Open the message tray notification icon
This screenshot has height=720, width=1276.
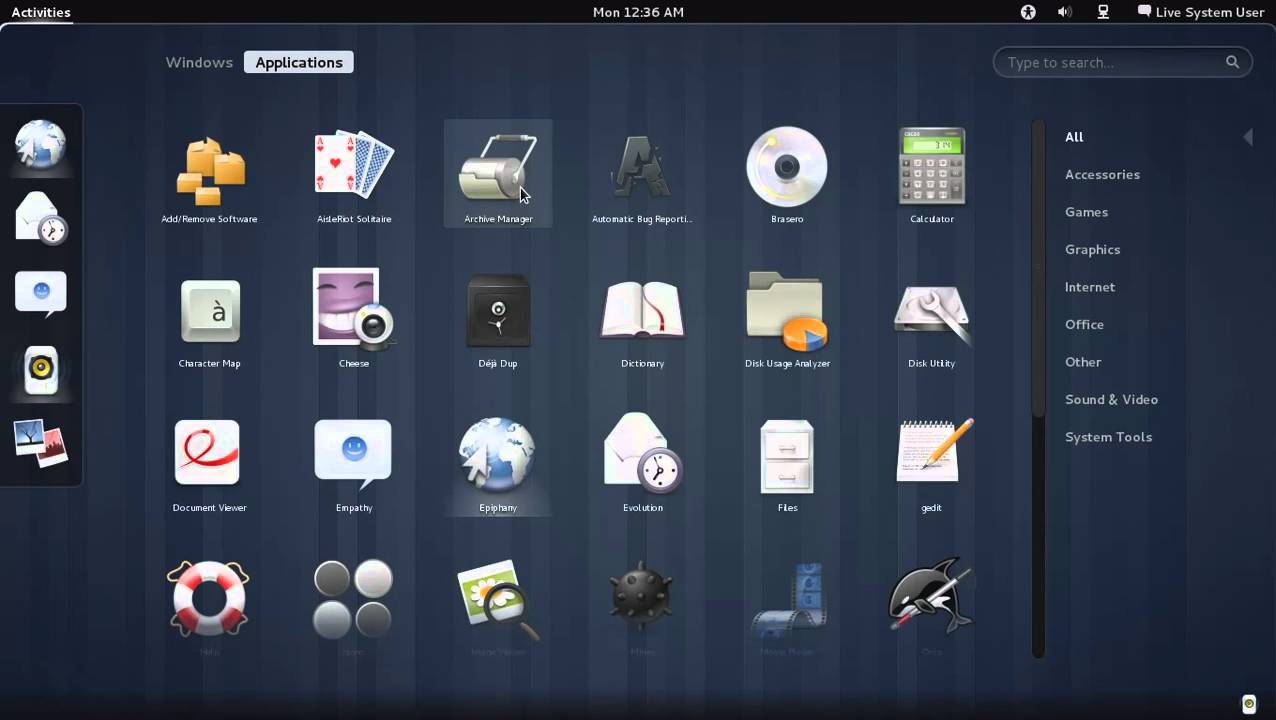click(x=1248, y=704)
